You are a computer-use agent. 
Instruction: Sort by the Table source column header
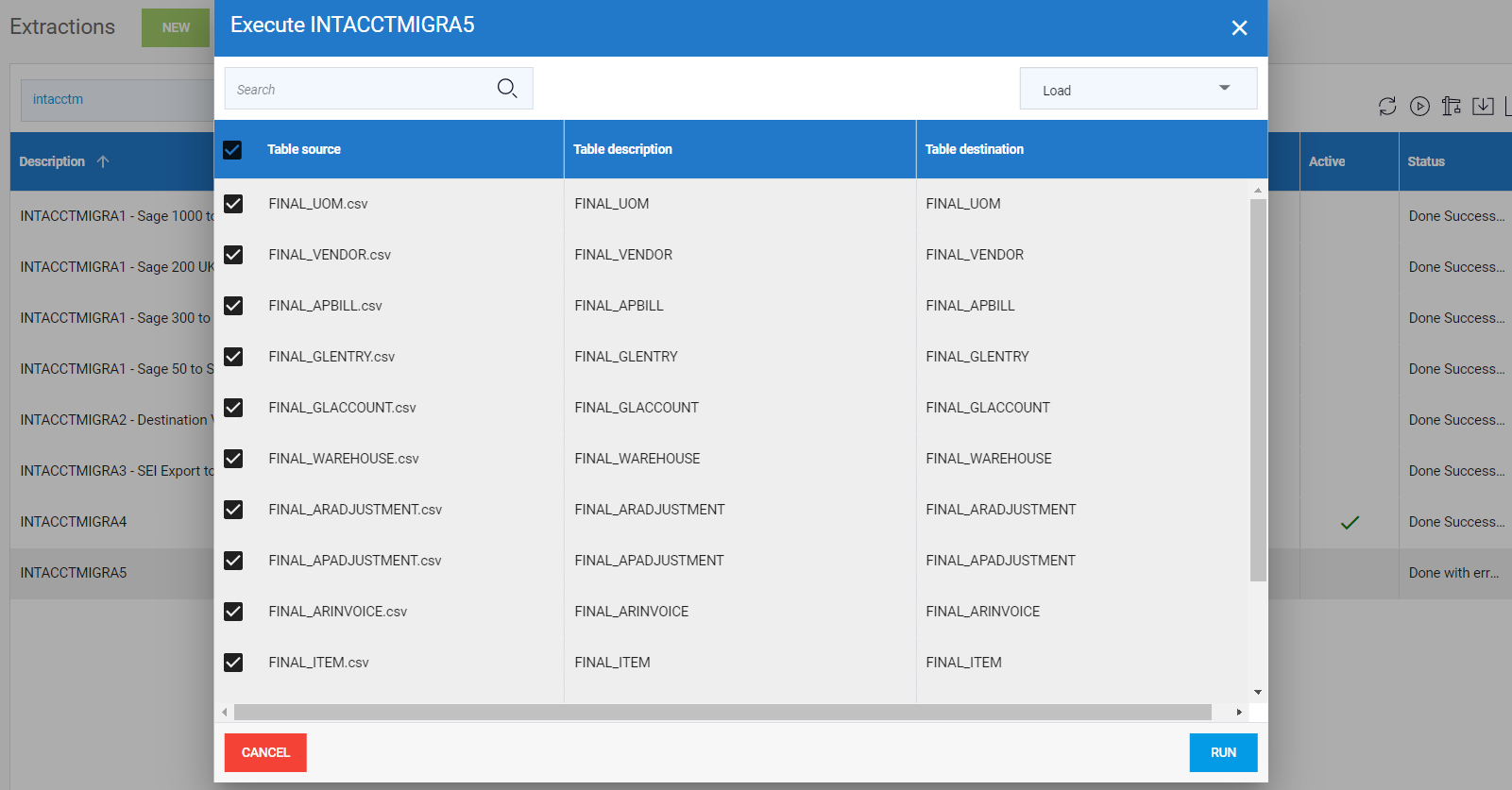pyautogui.click(x=304, y=149)
